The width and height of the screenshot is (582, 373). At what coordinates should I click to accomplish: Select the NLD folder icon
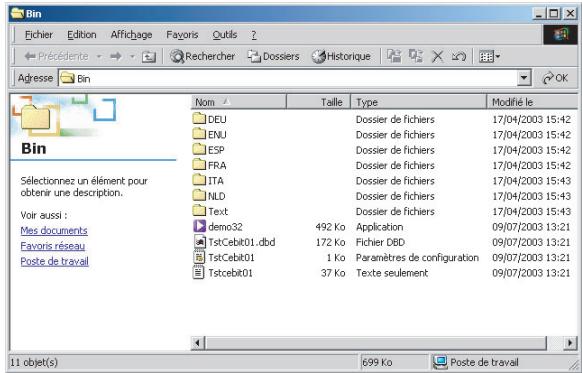(199, 196)
